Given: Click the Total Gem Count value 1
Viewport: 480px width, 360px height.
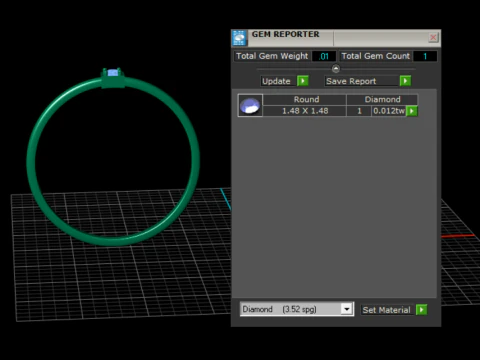Looking at the screenshot, I should 425,56.
